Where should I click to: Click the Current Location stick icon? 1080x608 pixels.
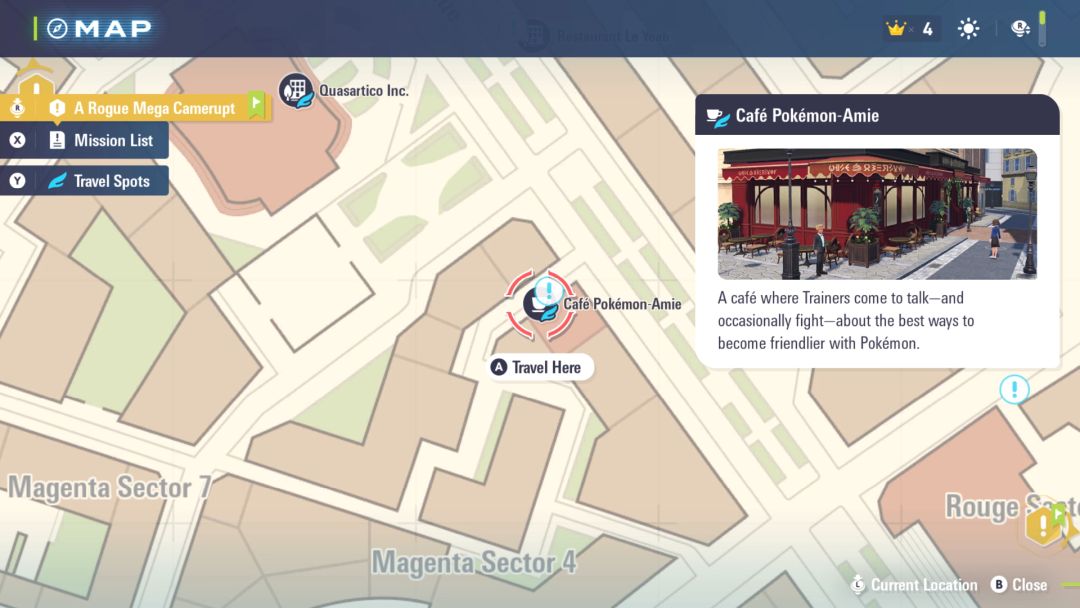click(856, 585)
